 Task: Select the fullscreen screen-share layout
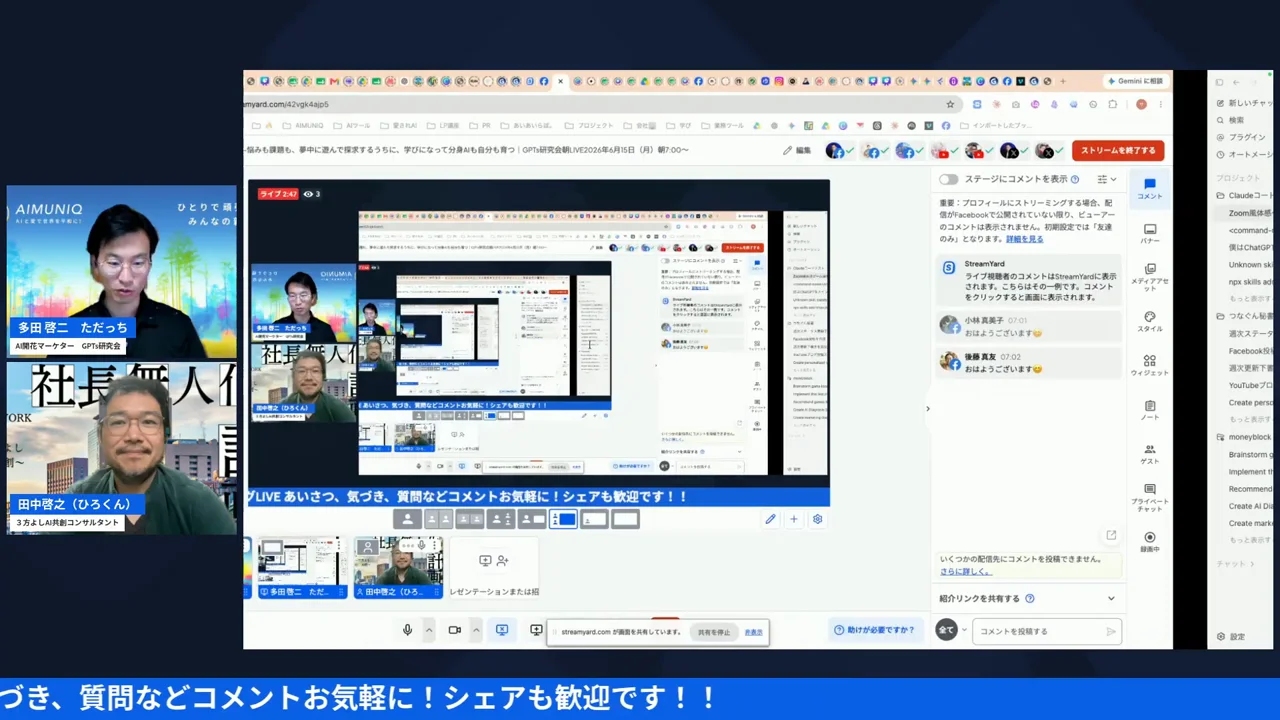coord(625,519)
